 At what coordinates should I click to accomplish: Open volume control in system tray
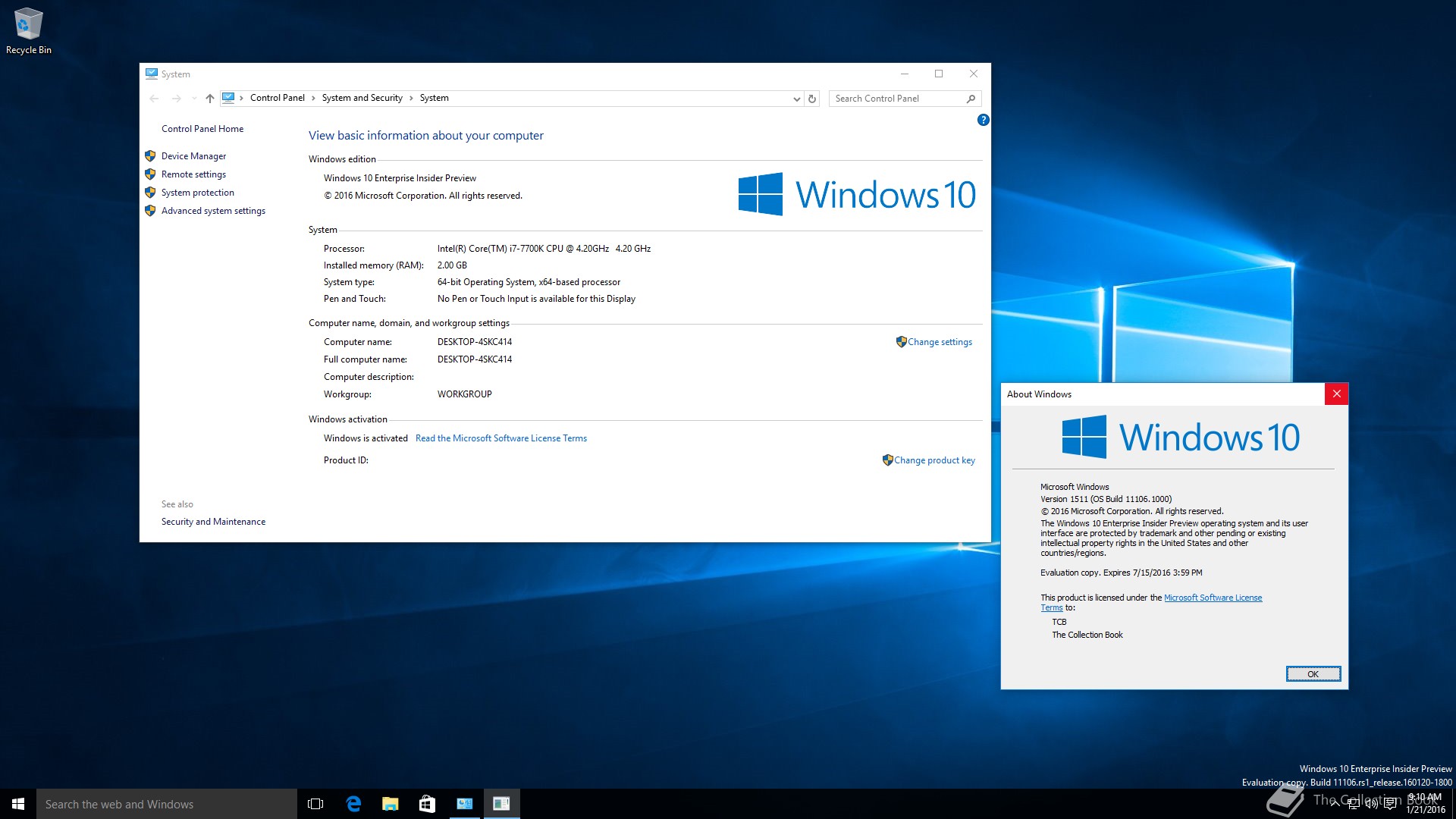tap(1372, 804)
